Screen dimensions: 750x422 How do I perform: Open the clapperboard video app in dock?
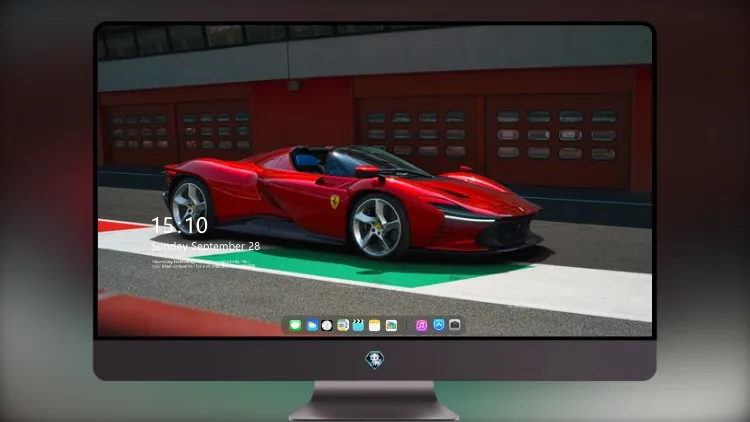click(x=358, y=325)
